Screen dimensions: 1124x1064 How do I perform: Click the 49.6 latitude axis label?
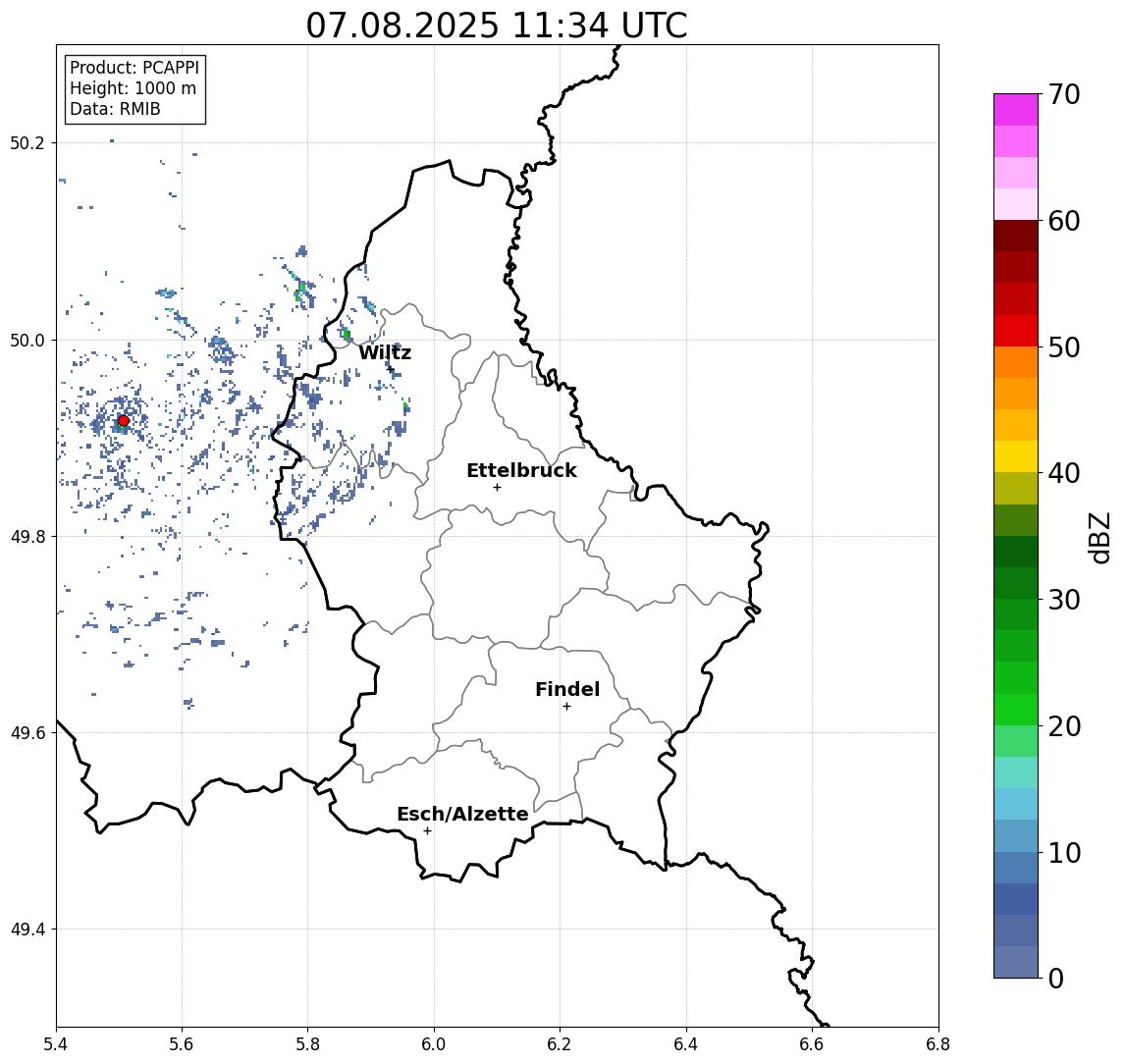point(27,733)
